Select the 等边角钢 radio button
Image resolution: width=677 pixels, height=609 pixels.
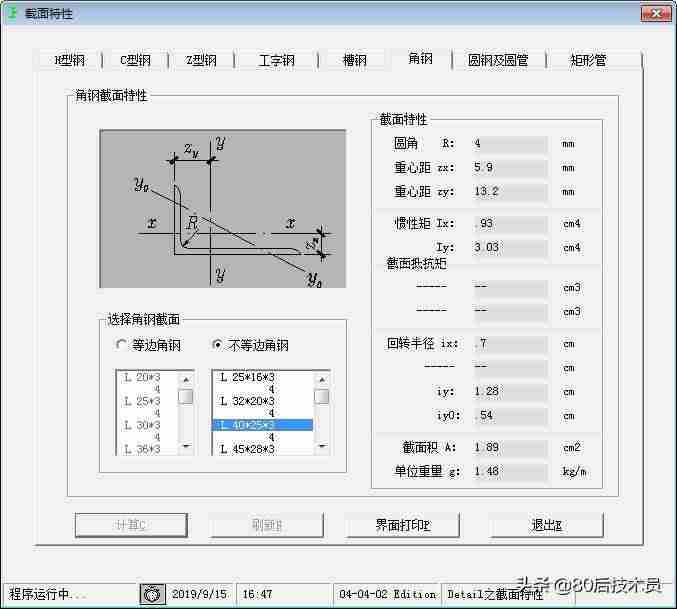point(149,345)
